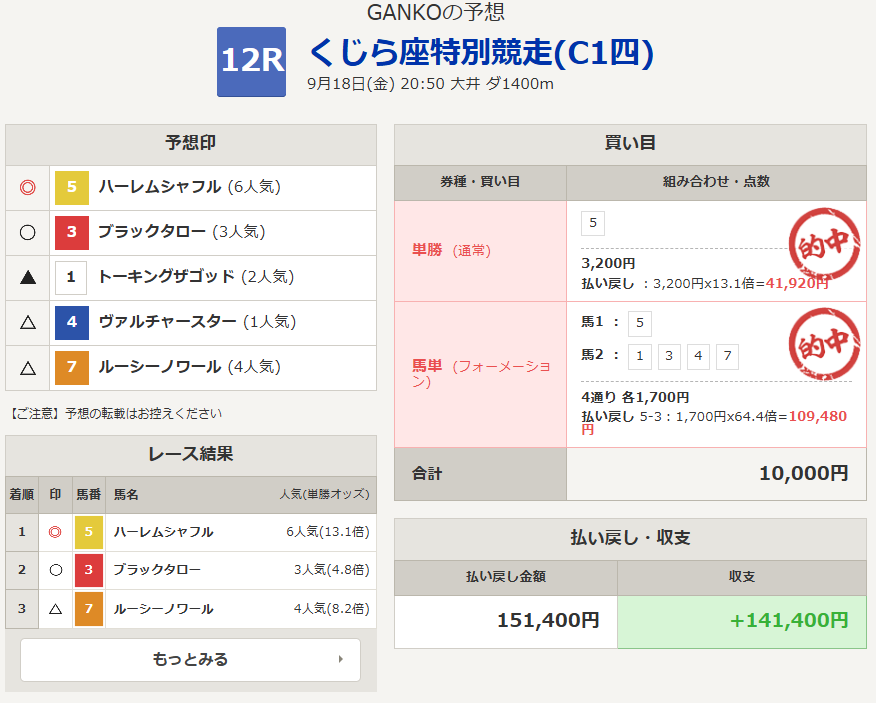Click the 【ご注意】予想の転載はお控えください notice
This screenshot has width=876, height=703.
click(114, 414)
